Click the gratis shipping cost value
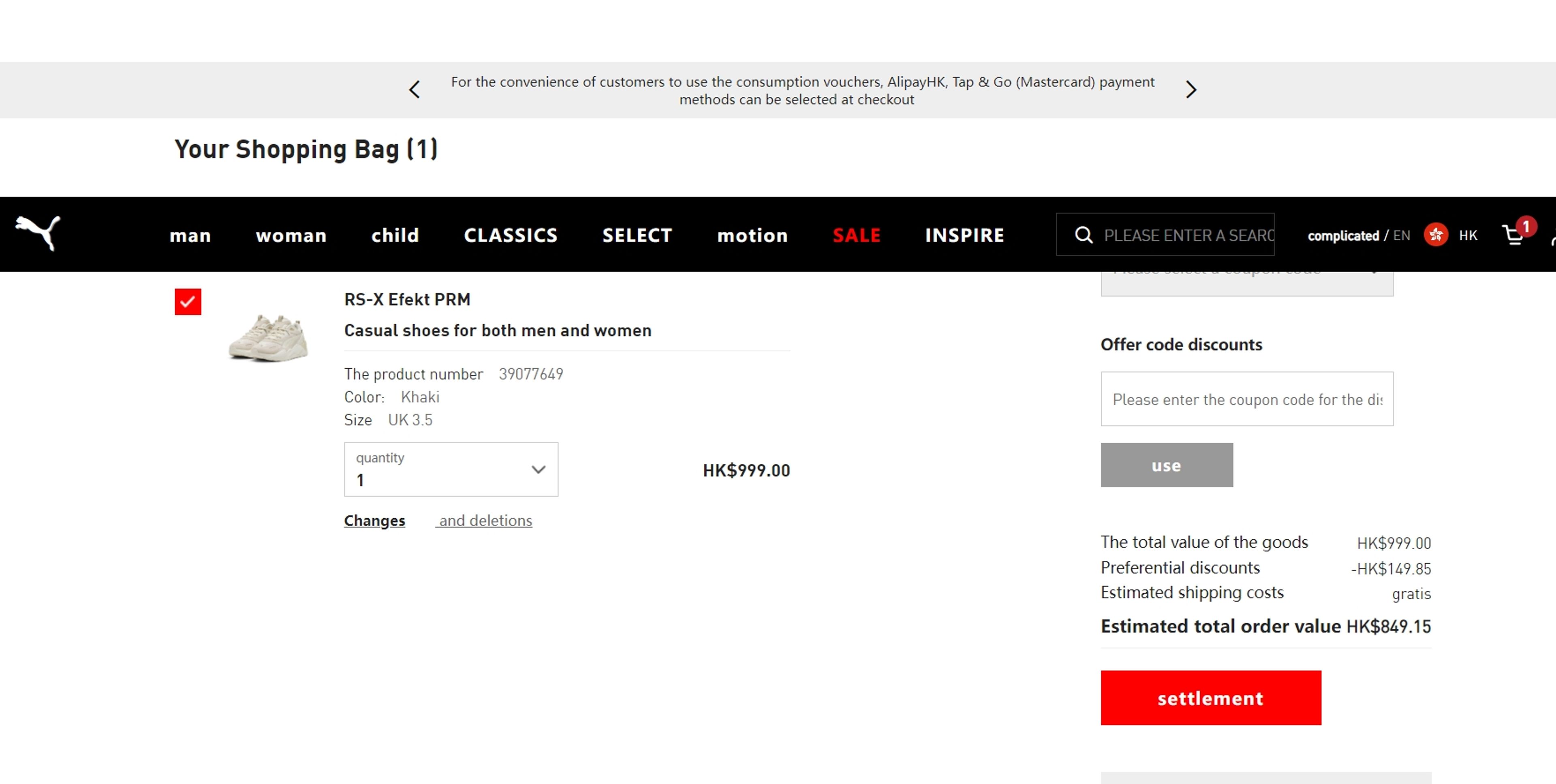 point(1411,594)
